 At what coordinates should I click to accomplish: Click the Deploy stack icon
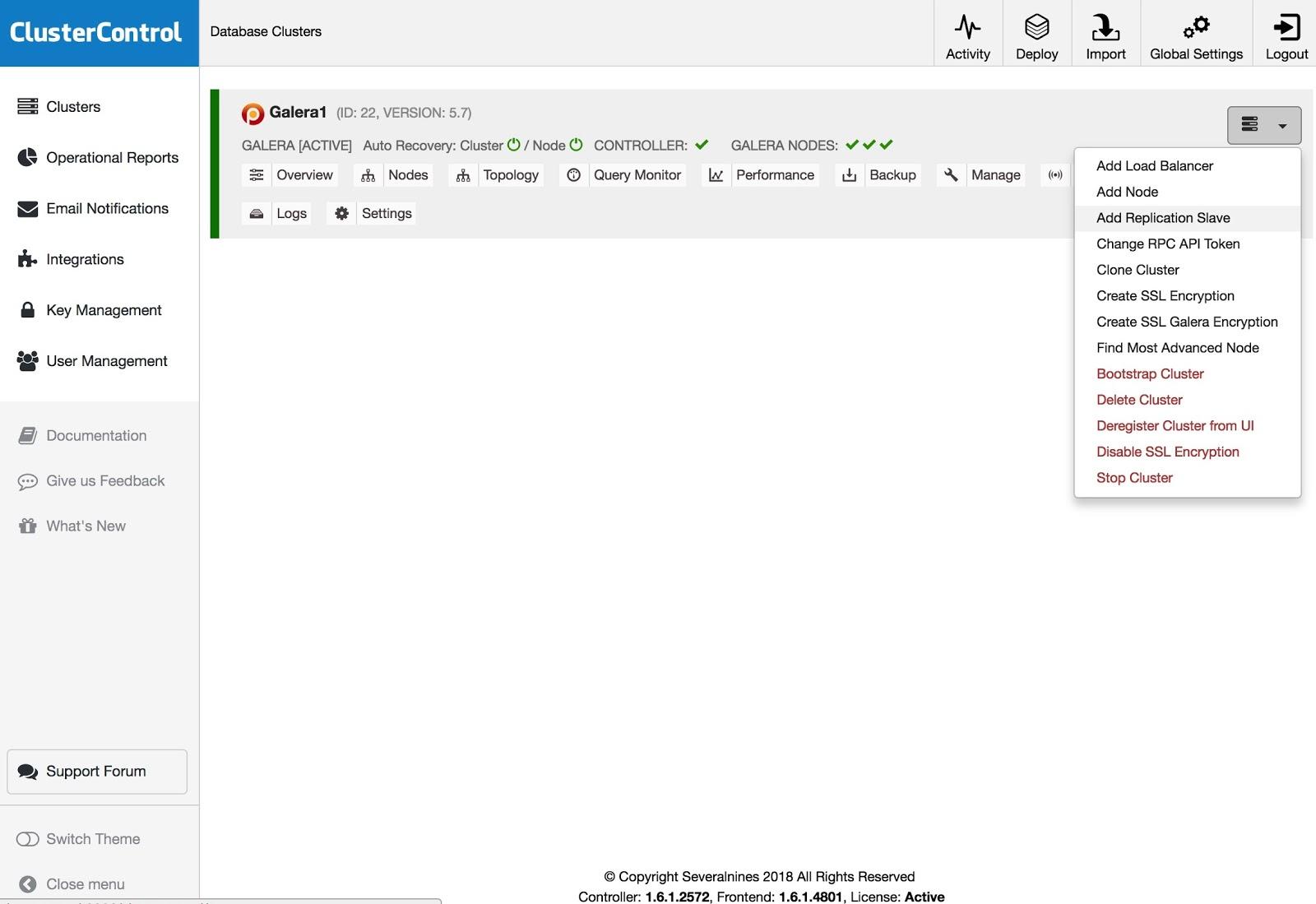point(1036,27)
